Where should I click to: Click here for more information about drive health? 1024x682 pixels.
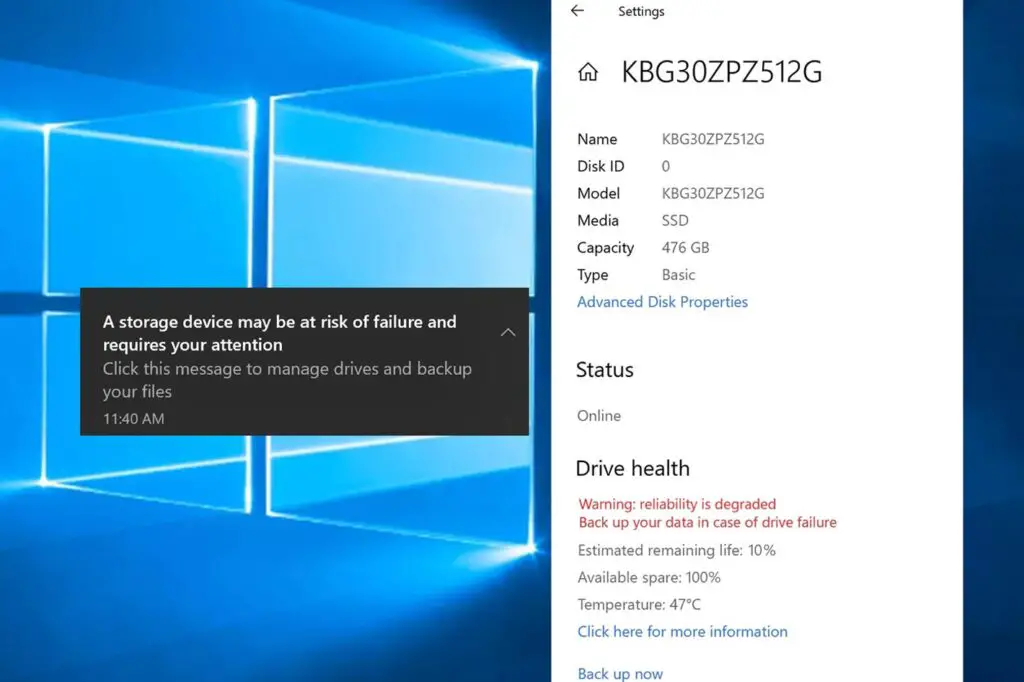click(682, 631)
